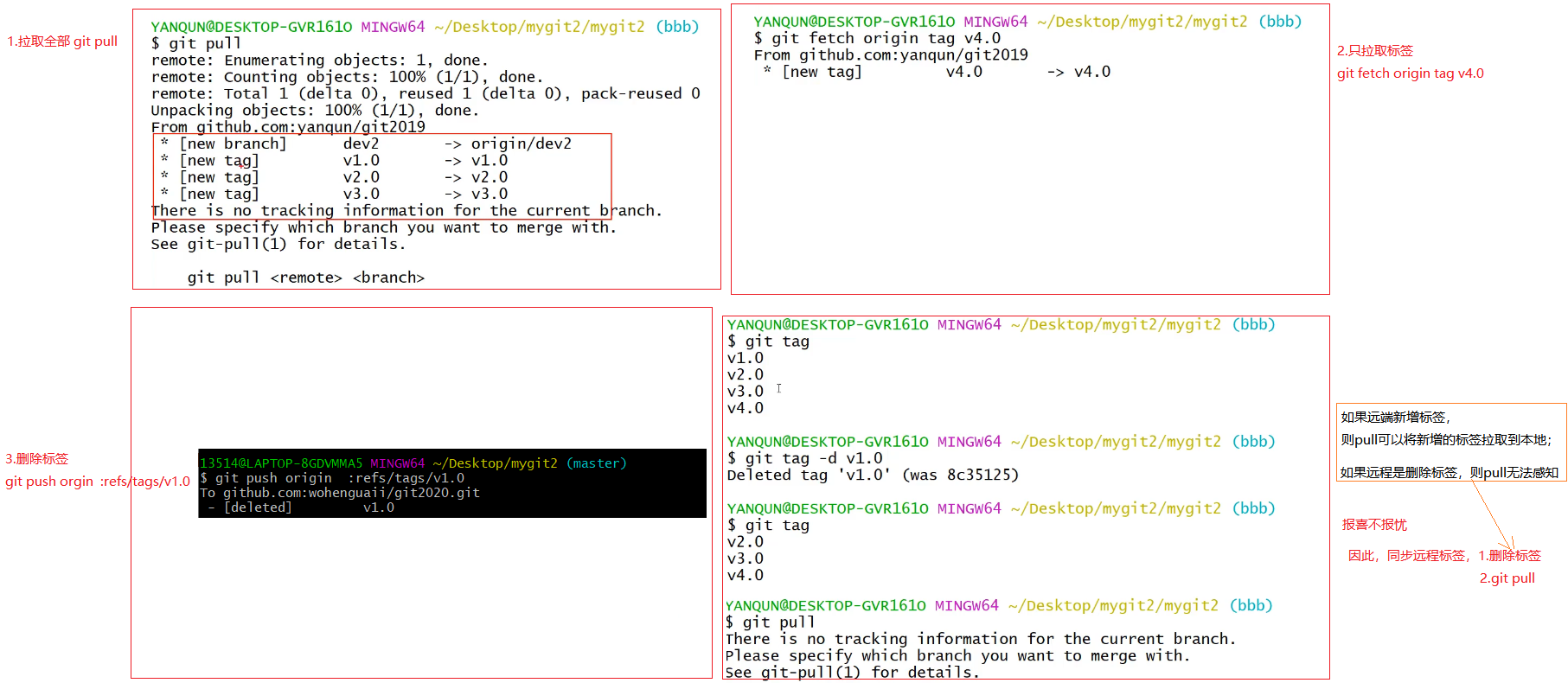The height and width of the screenshot is (683, 1568).
Task: Click the "3.删除标签" heading
Action: tap(36, 459)
